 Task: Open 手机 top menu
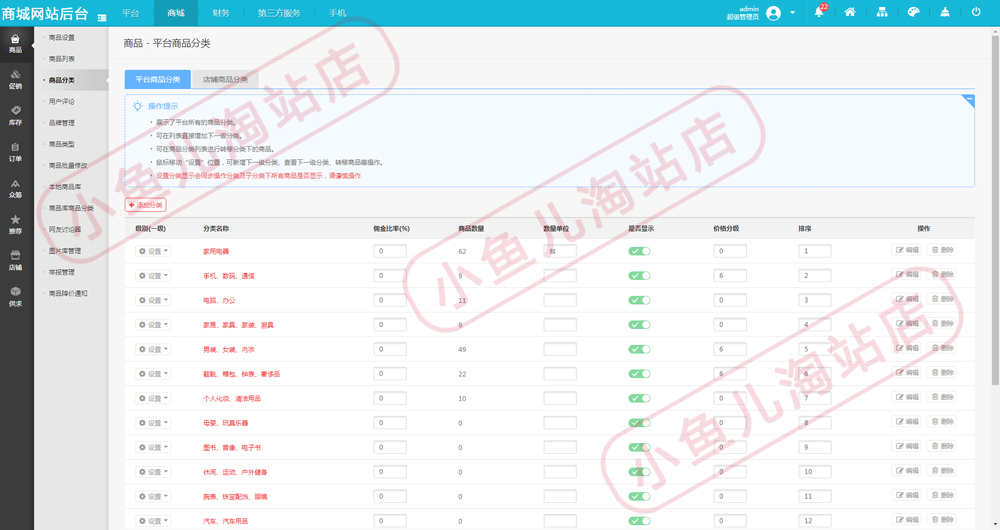(337, 13)
